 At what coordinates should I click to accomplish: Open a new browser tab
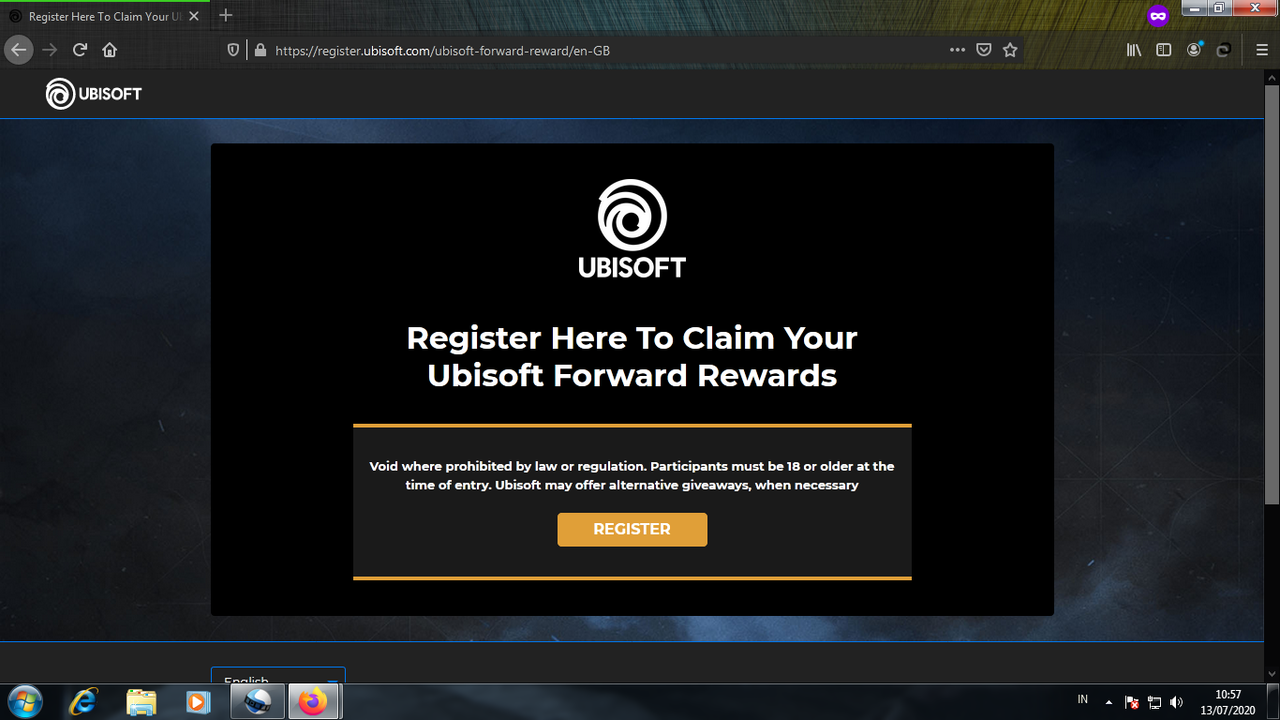click(226, 15)
